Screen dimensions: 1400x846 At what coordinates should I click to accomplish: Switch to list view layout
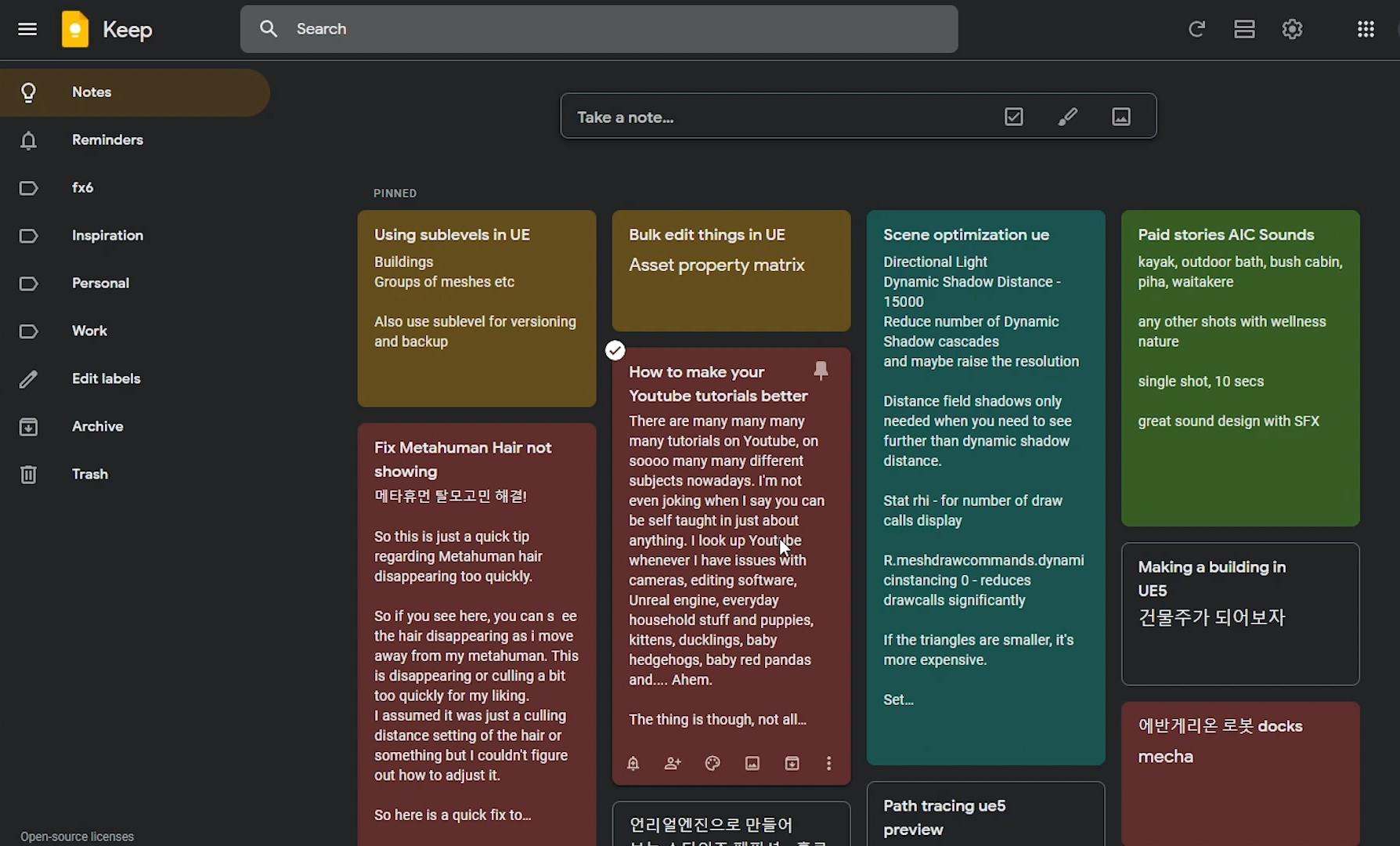click(x=1244, y=29)
